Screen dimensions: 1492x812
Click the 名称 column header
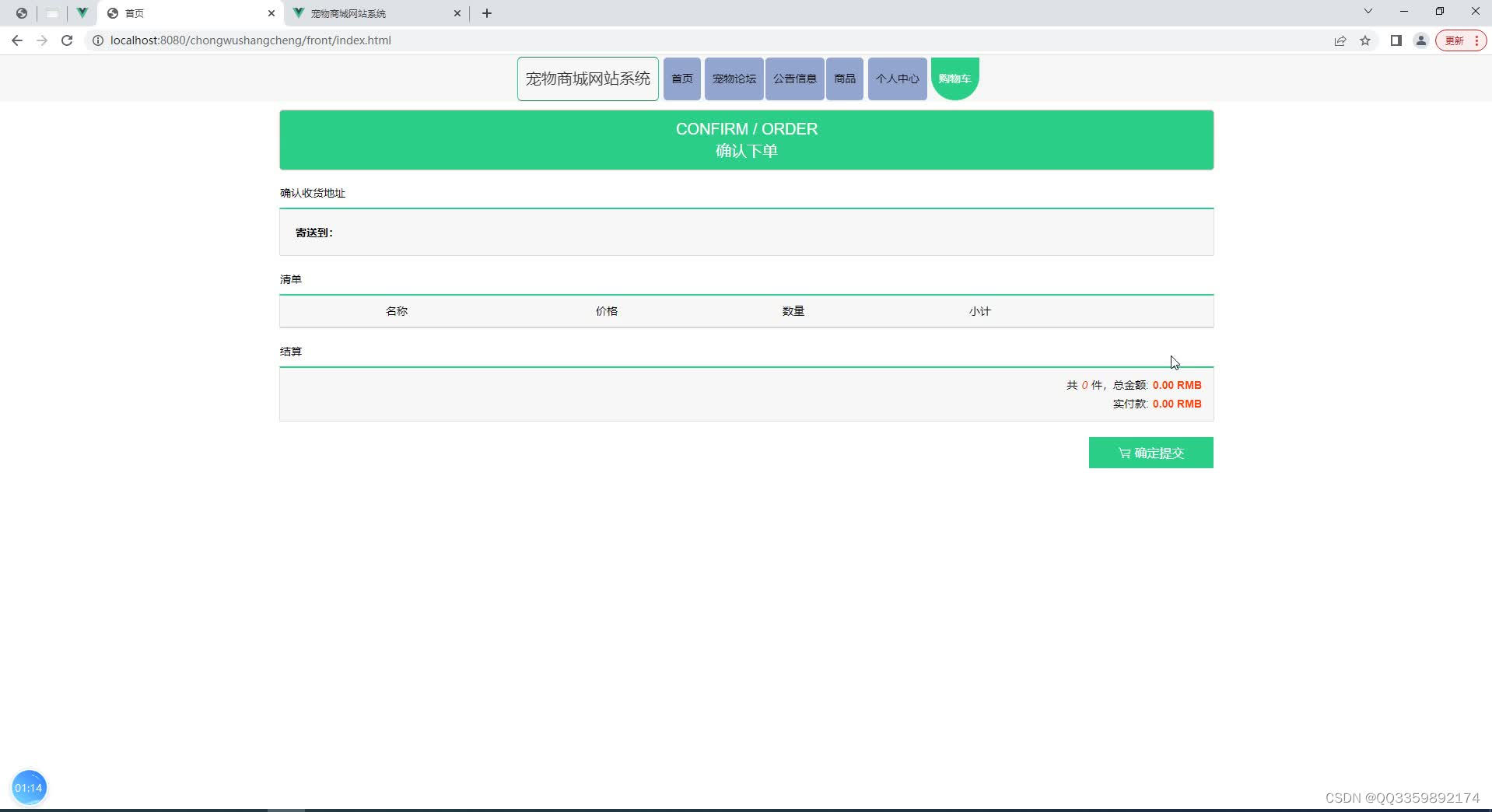click(397, 311)
